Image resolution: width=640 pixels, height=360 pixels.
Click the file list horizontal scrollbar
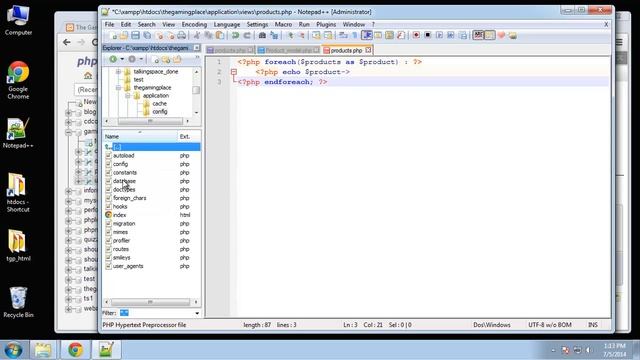(151, 302)
